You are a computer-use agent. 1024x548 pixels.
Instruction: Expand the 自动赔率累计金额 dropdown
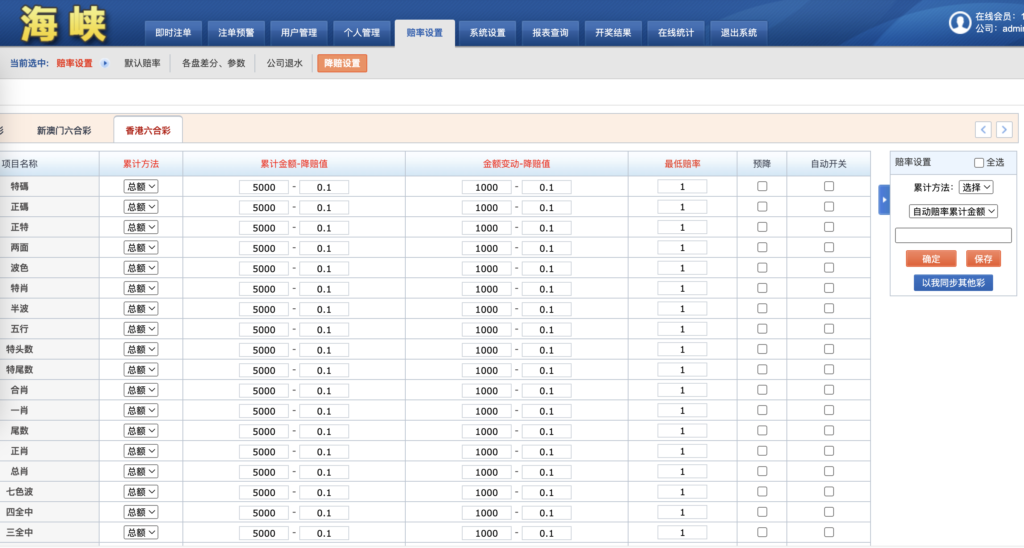953,211
